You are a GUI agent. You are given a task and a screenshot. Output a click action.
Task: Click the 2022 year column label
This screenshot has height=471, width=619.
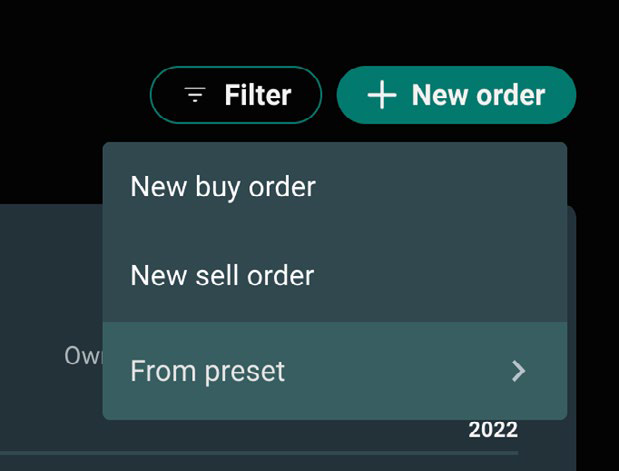click(x=493, y=430)
